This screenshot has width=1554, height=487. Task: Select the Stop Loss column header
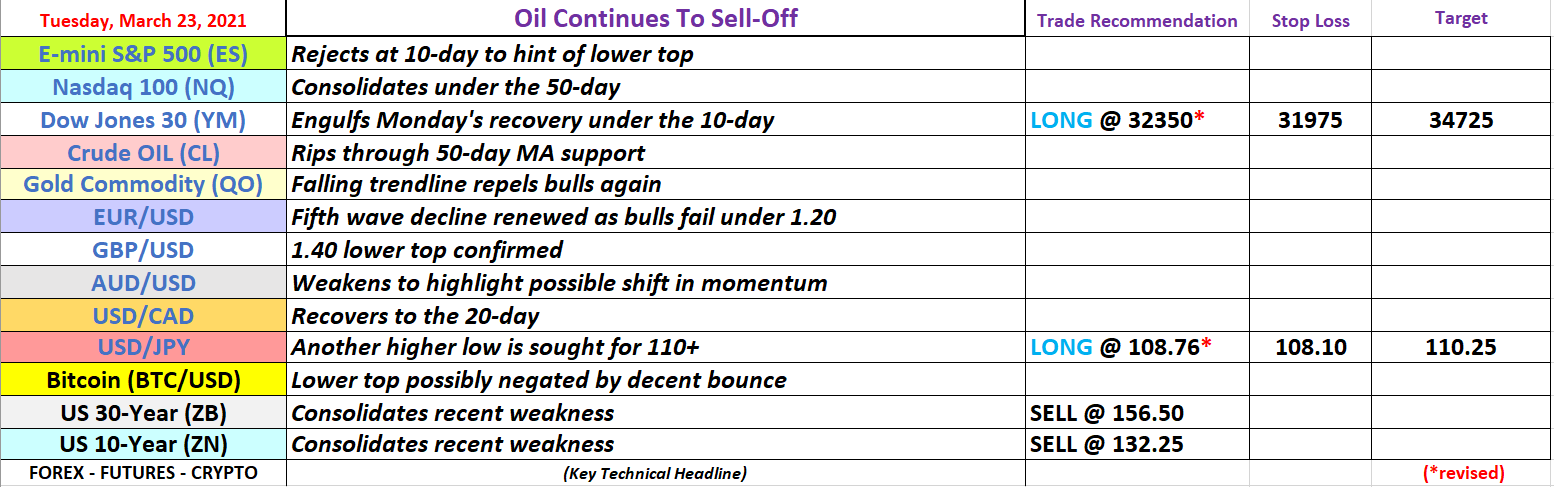click(x=1310, y=20)
